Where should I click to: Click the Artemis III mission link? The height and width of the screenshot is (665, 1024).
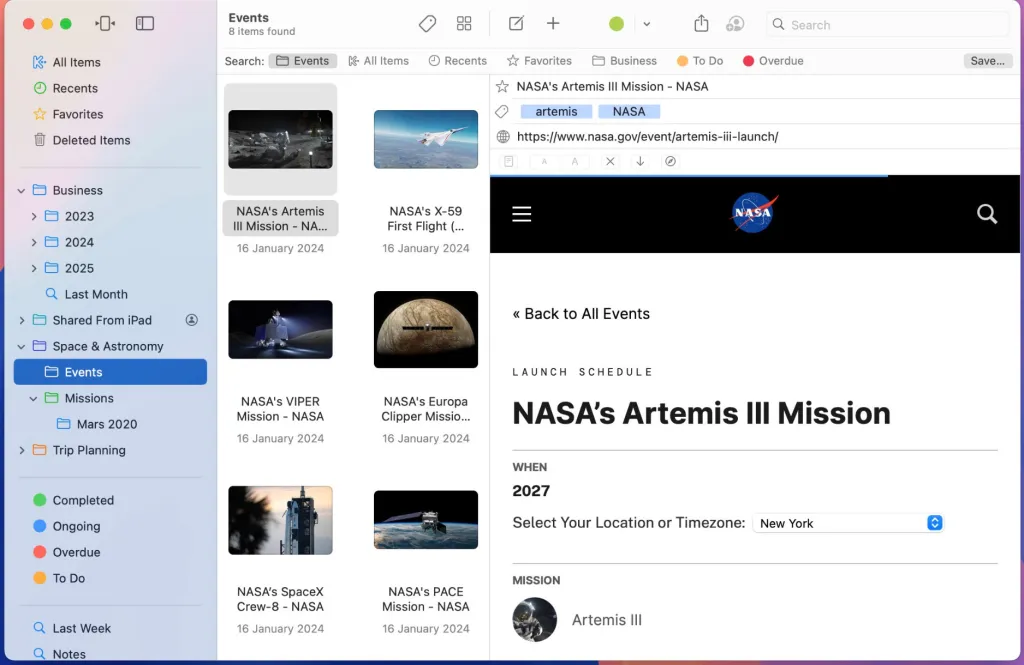pos(607,620)
